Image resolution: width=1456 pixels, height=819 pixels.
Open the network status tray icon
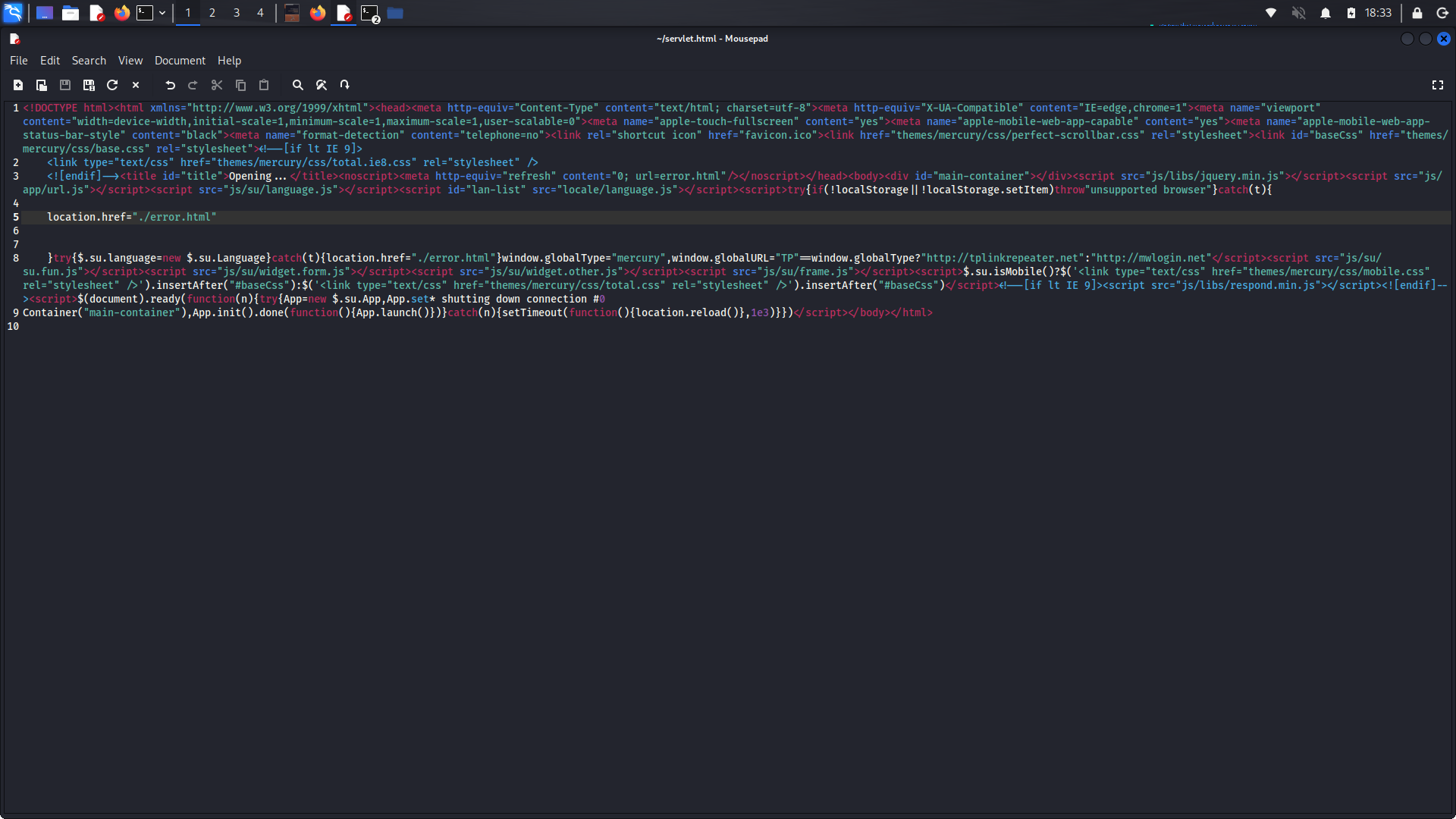1271,13
